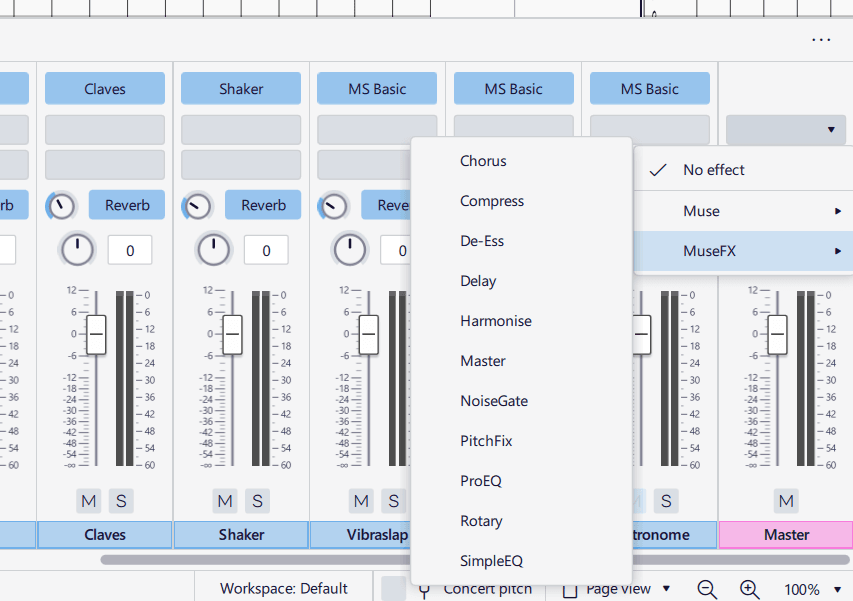Solo the Vibraslap channel
853x601 pixels.
[x=393, y=500]
